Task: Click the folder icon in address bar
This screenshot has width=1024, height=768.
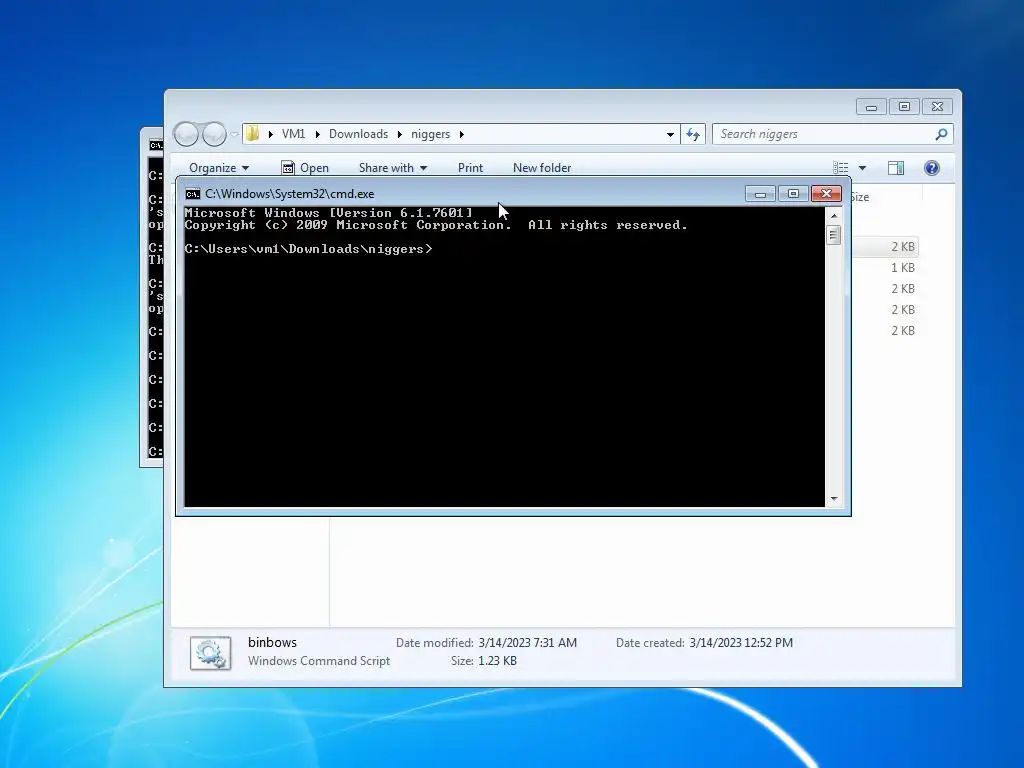Action: point(253,134)
